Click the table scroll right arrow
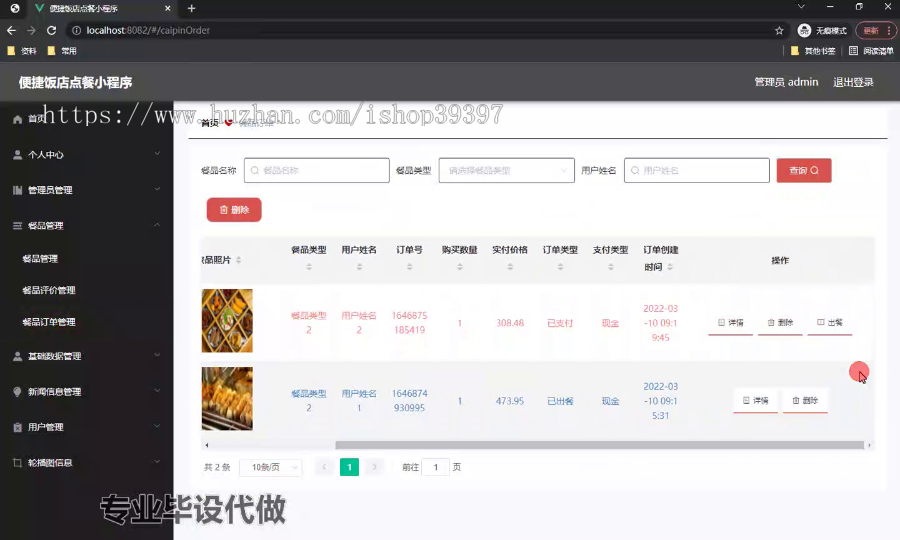This screenshot has height=540, width=900. pos(869,445)
